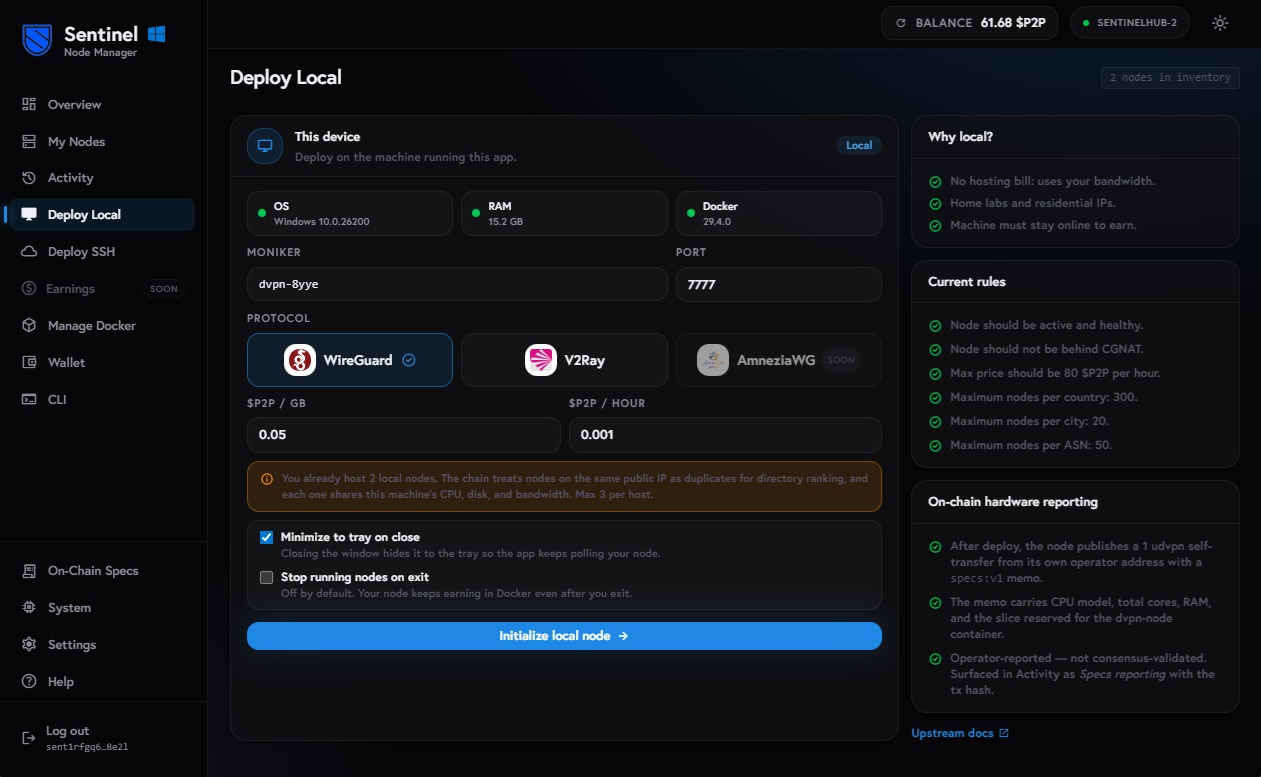Open Deploy SSH page
This screenshot has width=1261, height=777.
(x=102, y=252)
